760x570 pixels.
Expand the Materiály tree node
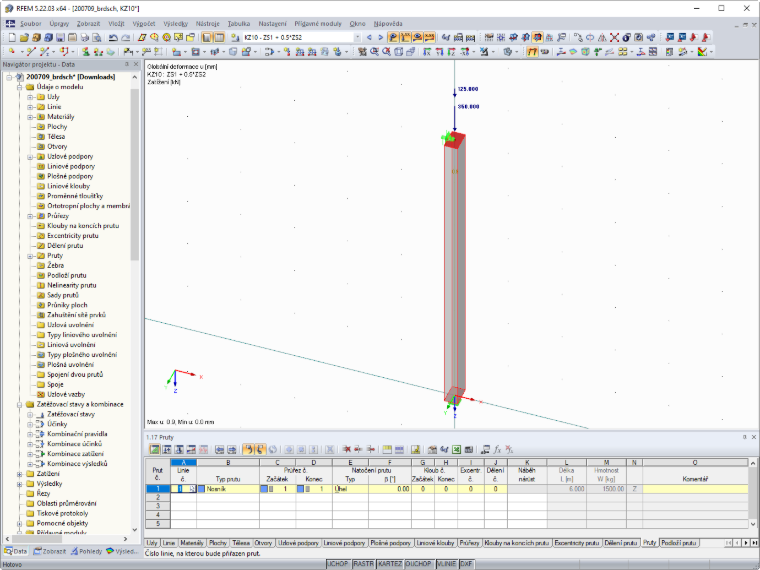[x=30, y=117]
